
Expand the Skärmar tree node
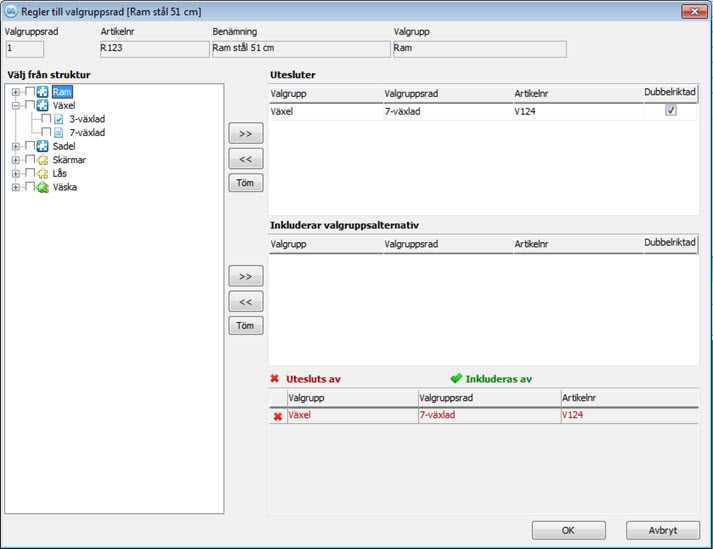tap(16, 160)
